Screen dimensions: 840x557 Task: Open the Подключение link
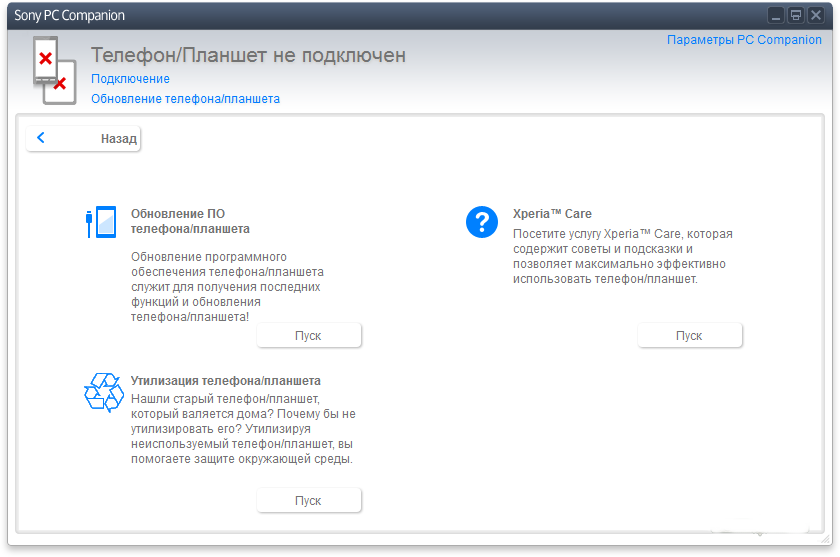[130, 79]
